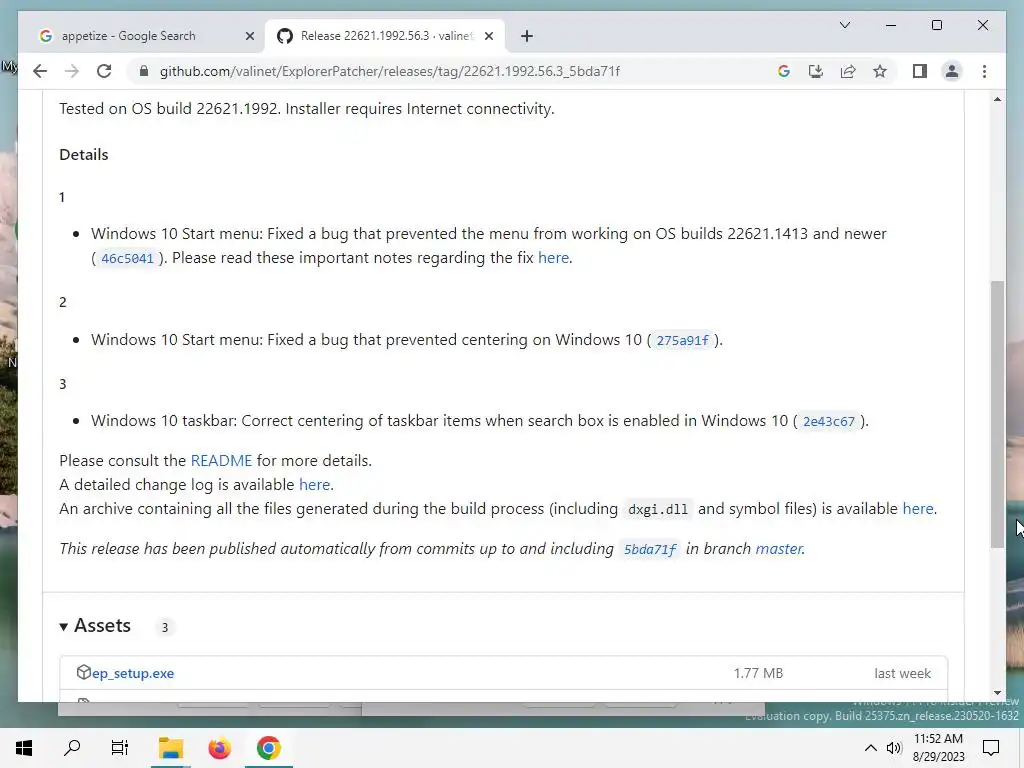Screen dimensions: 1024x768
Task: Click the scrollbar down arrow
Action: click(x=997, y=693)
